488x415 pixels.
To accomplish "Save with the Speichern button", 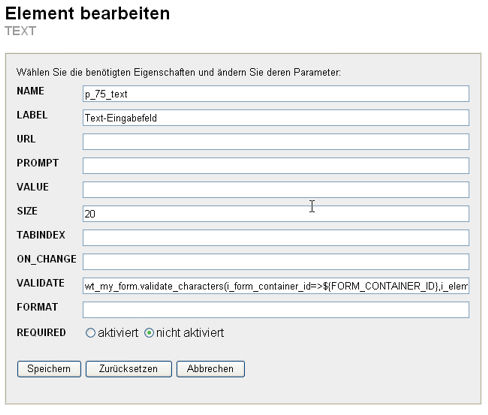I will click(x=49, y=369).
